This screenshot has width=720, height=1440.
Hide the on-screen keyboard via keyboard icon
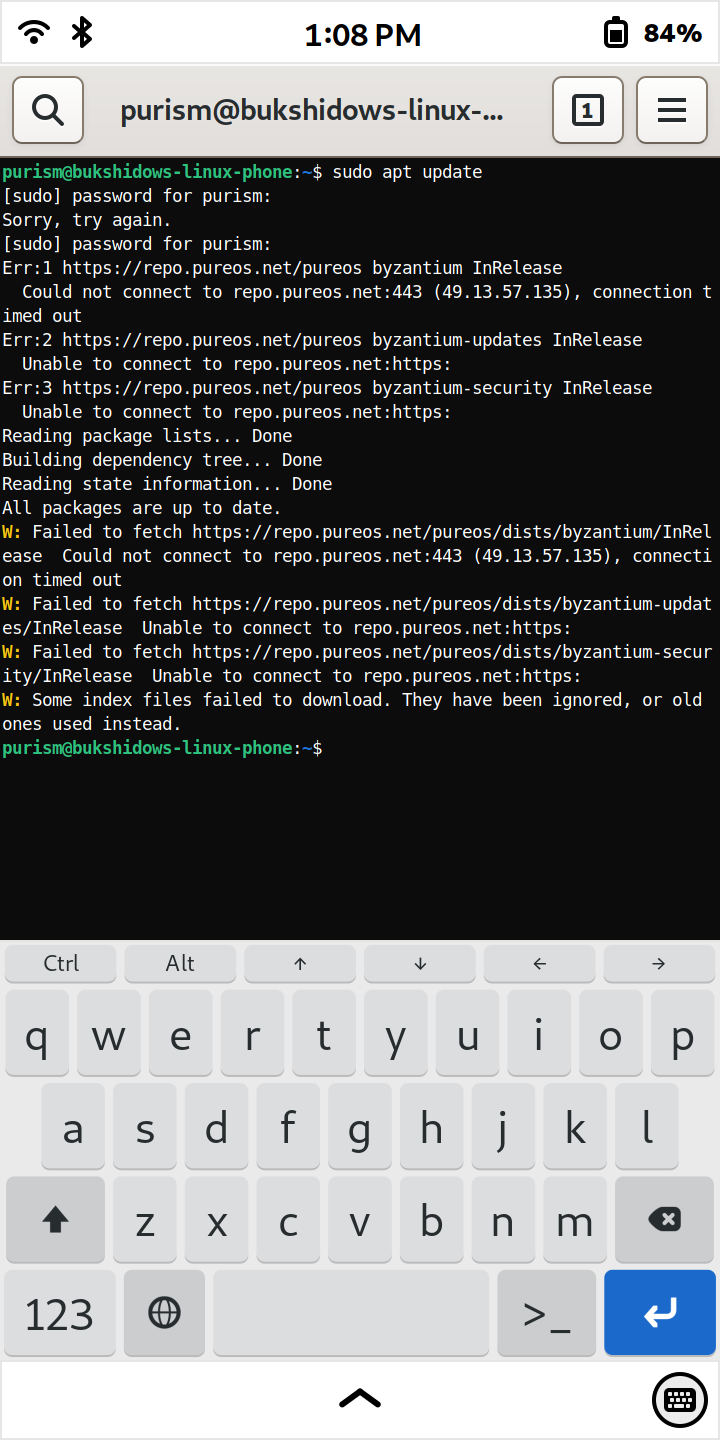click(680, 1400)
